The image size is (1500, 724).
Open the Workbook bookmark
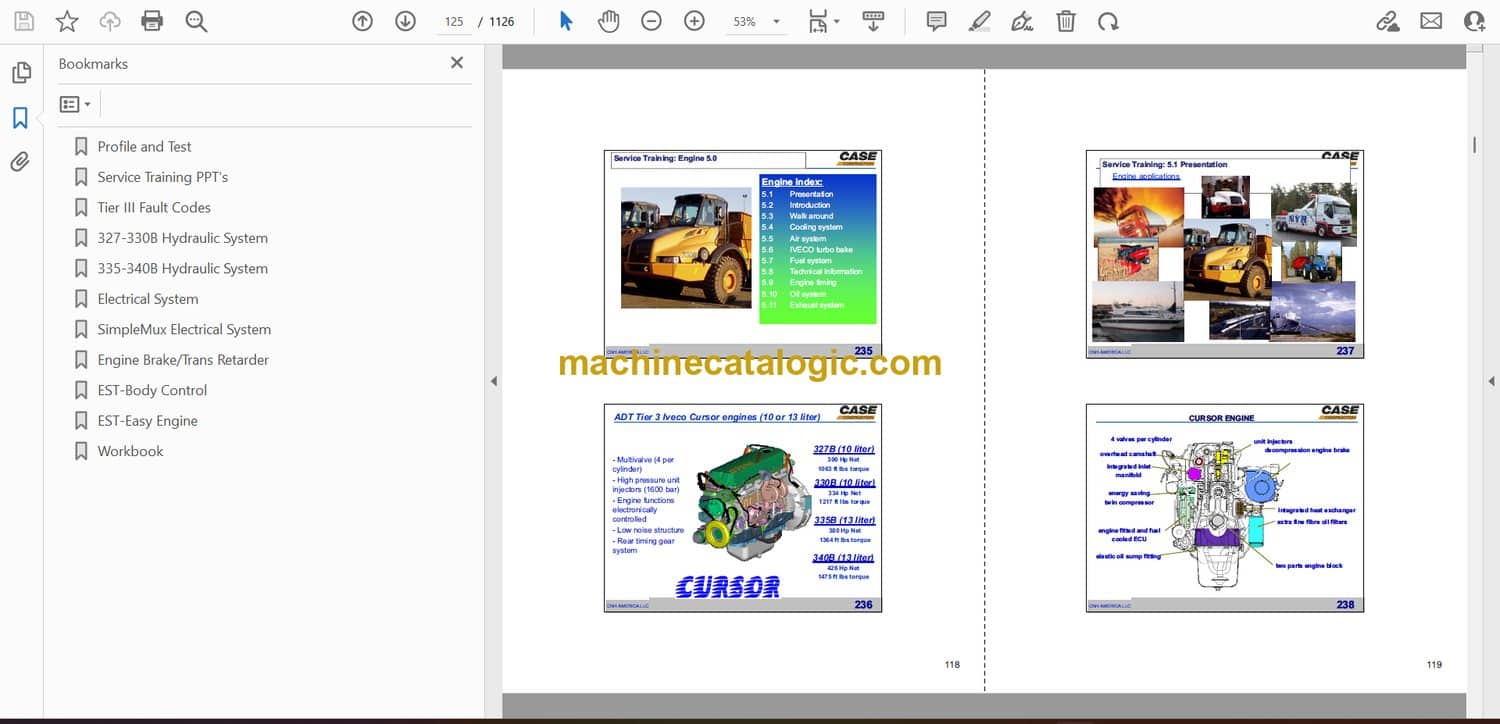click(130, 451)
